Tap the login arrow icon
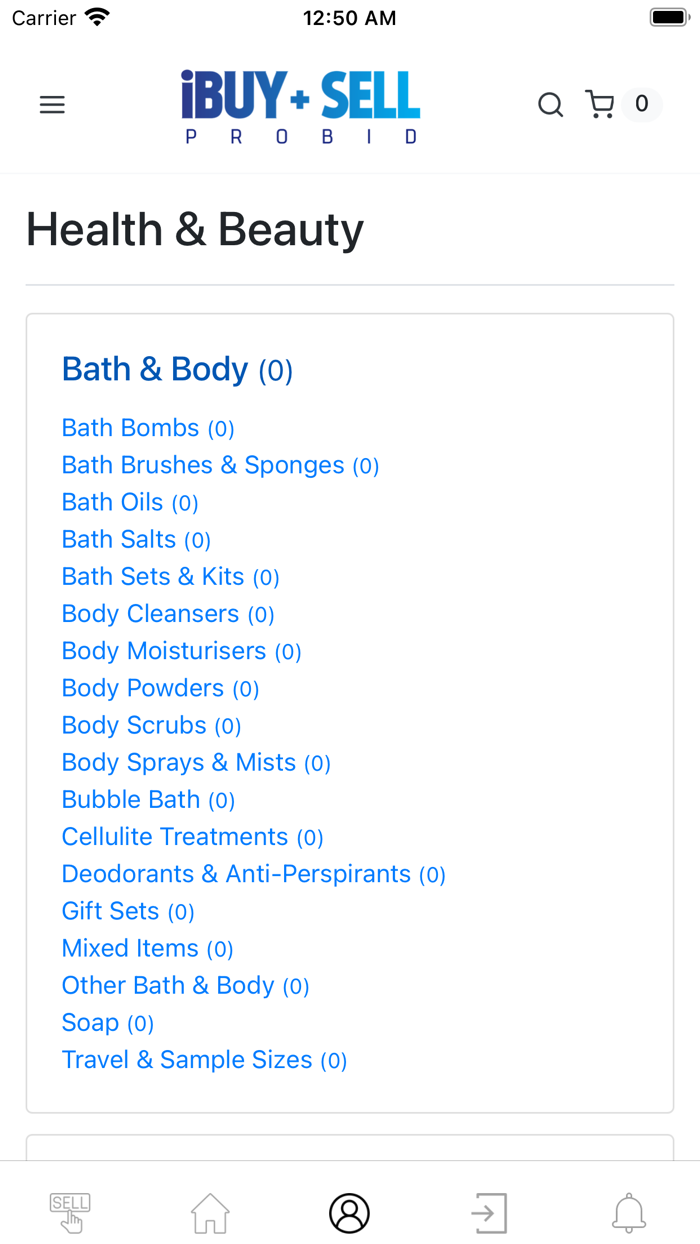This screenshot has height=1244, width=700. click(489, 1213)
